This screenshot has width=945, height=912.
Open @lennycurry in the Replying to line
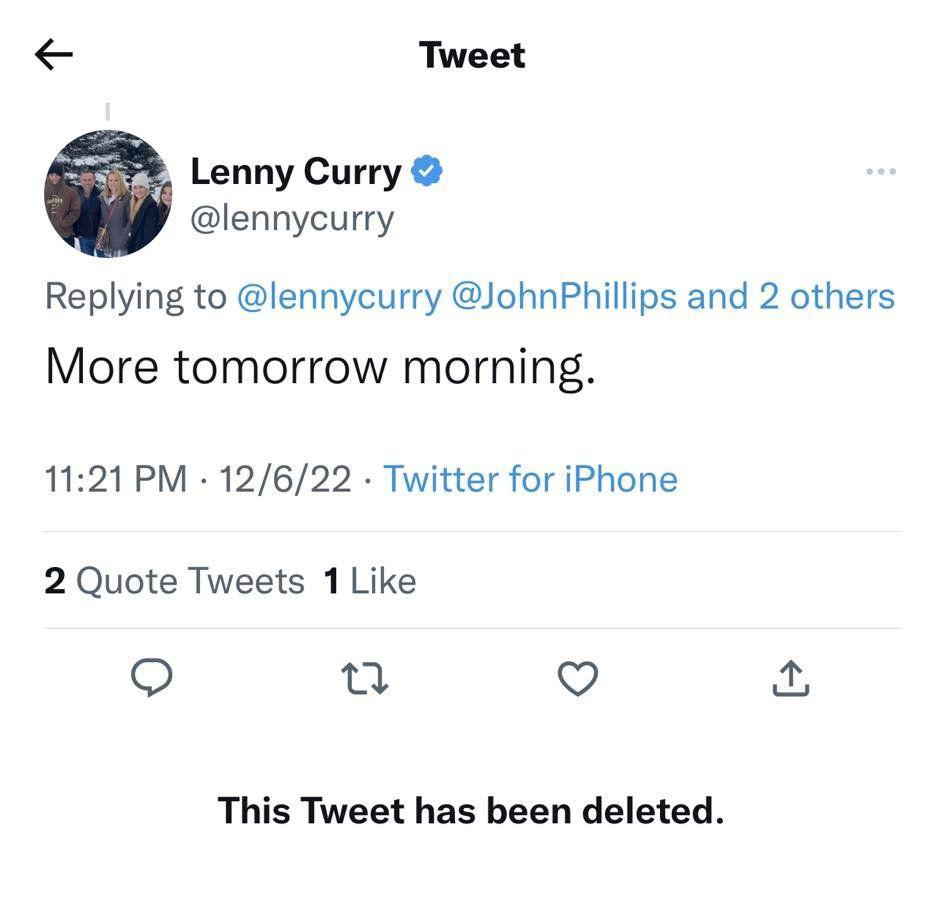coord(339,297)
